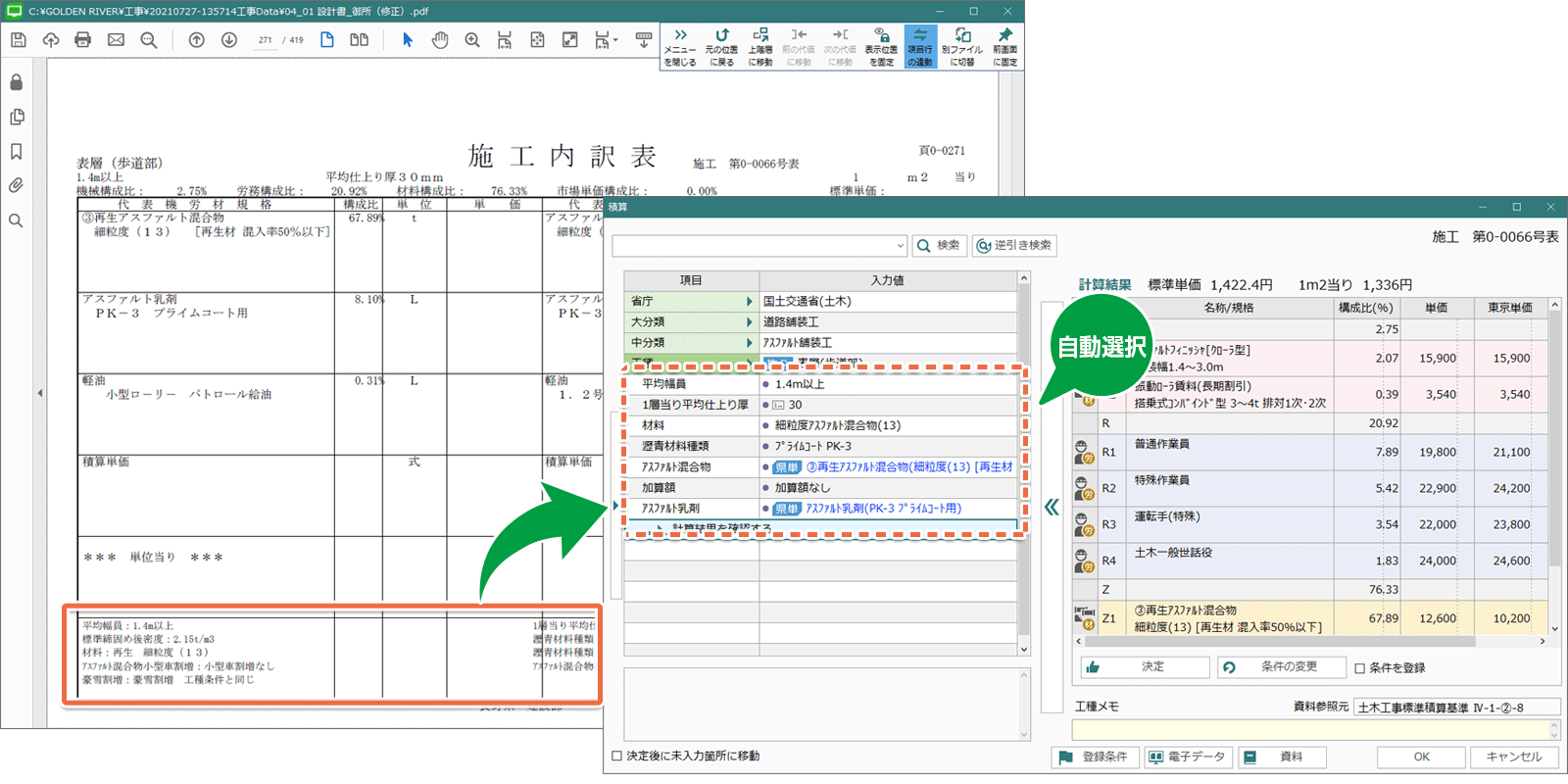Click 条件の変更 button
Screen dimensions: 1568x784
click(x=1280, y=666)
